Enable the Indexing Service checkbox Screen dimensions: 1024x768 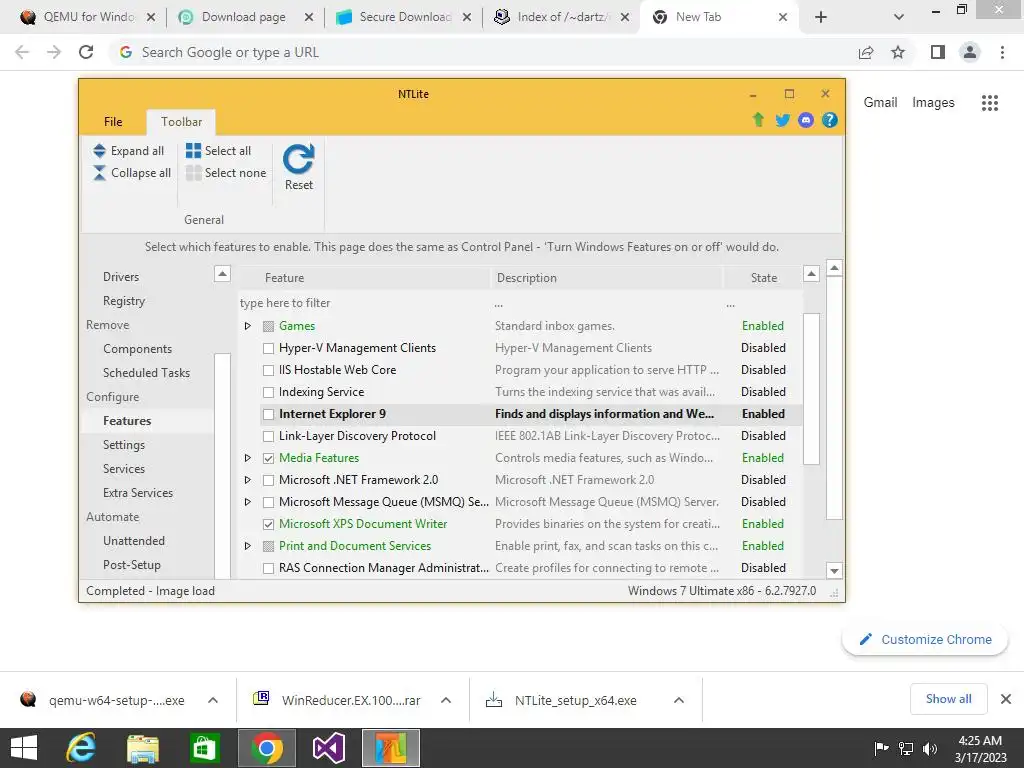pyautogui.click(x=268, y=392)
